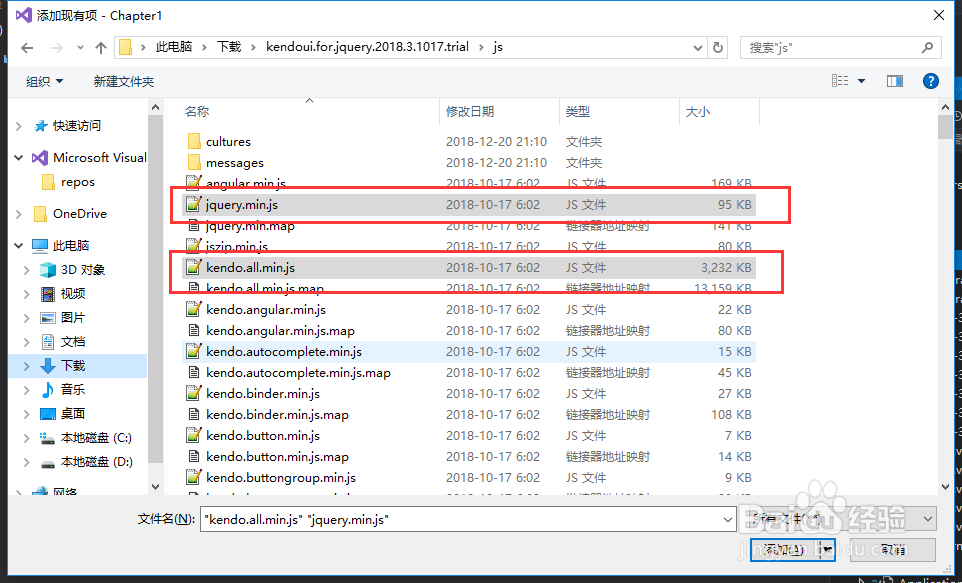Image resolution: width=962 pixels, height=583 pixels.
Task: Select the kendo.buttongroup.min.js file icon
Action: pyautogui.click(x=194, y=477)
